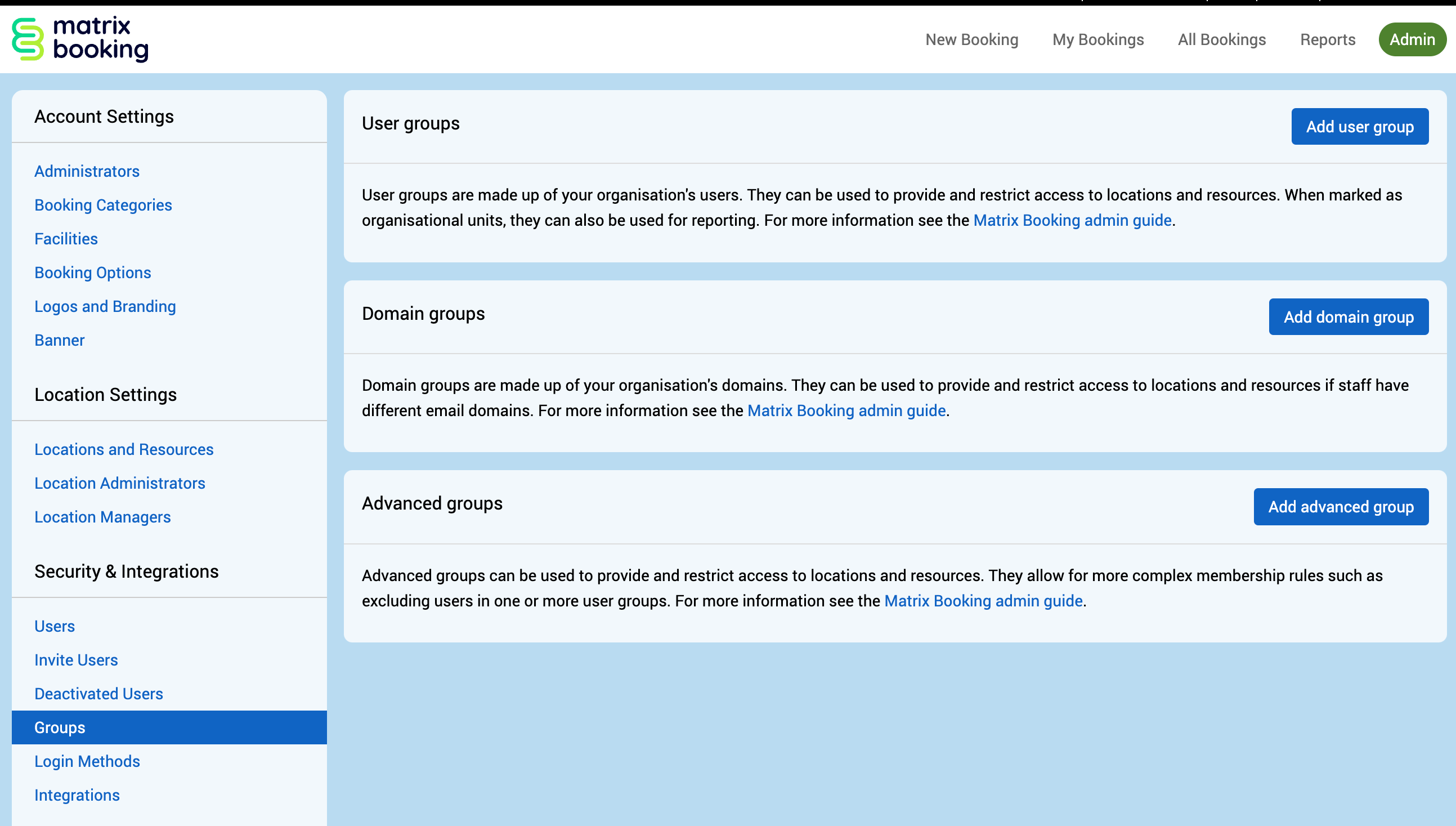Open the Reports section
The image size is (1456, 826).
1327,40
